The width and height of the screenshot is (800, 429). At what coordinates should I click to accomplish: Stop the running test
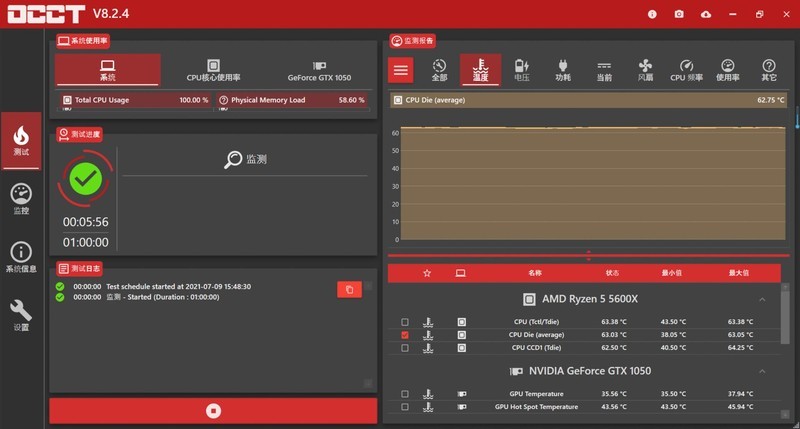(213, 411)
